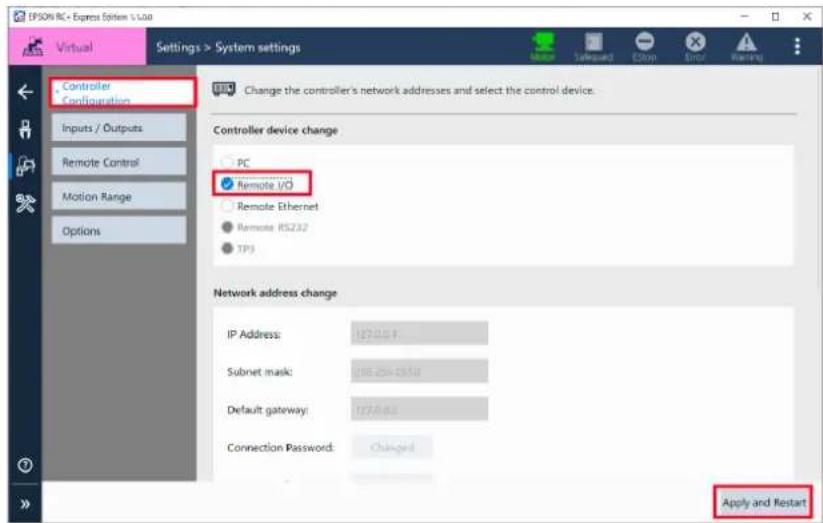The width and height of the screenshot is (823, 523).
Task: Click the Motor status icon
Action: point(543,47)
